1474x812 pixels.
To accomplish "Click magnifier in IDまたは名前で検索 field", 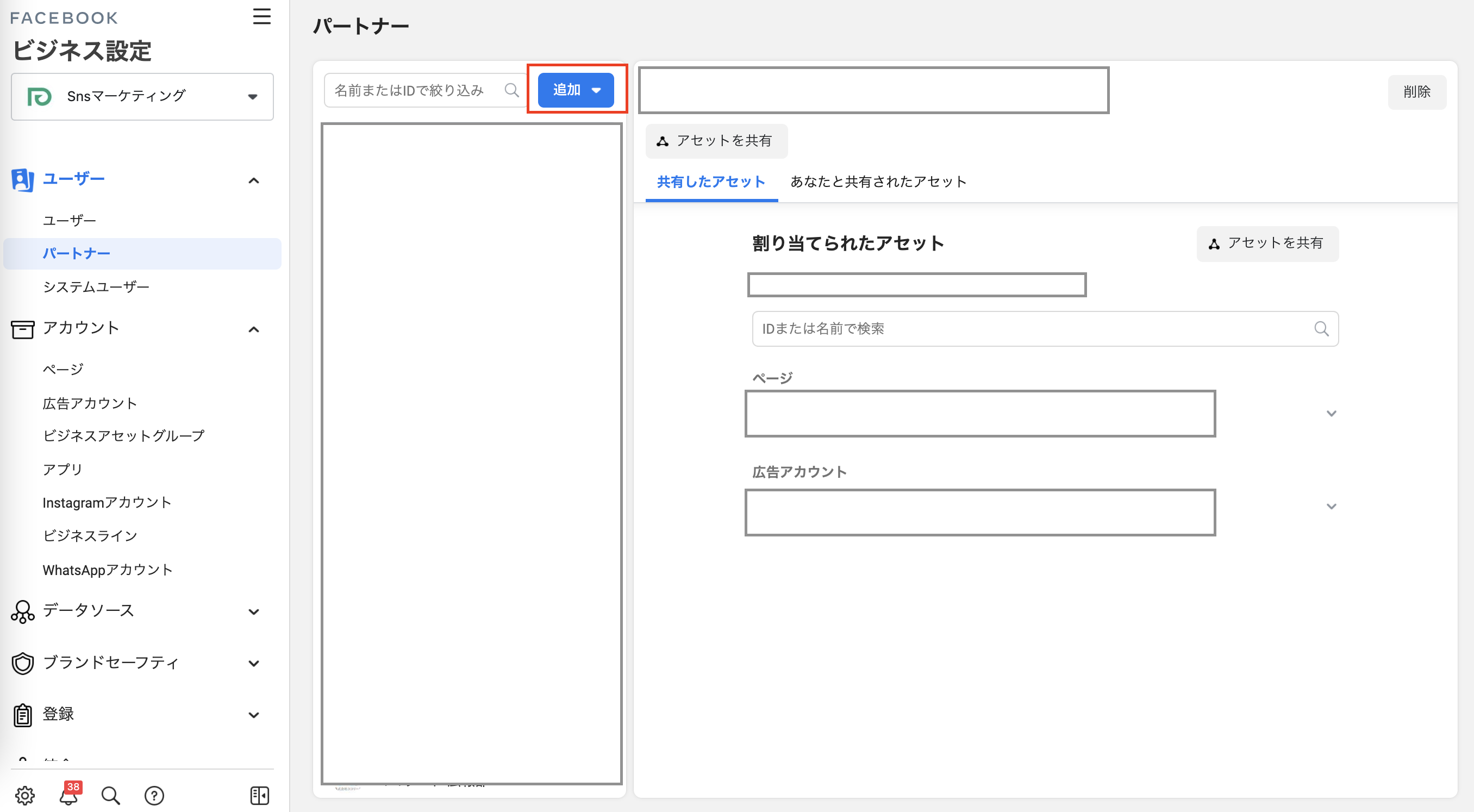I will [x=1321, y=328].
